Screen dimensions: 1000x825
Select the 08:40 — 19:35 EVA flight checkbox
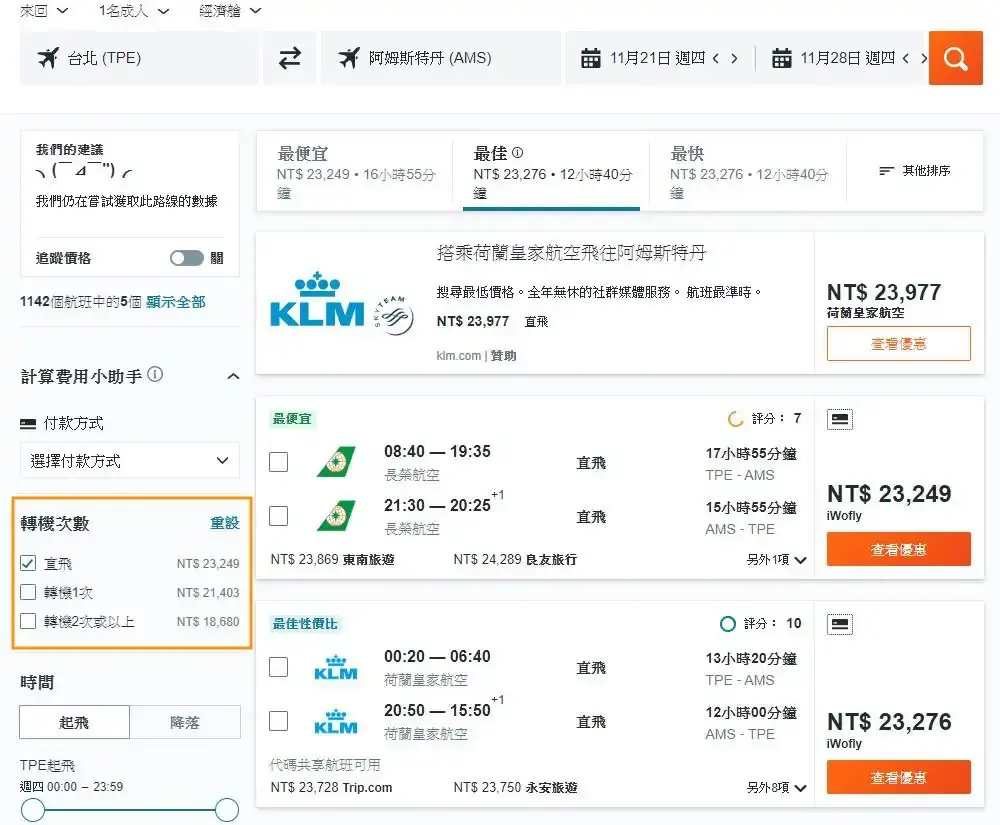tap(279, 462)
